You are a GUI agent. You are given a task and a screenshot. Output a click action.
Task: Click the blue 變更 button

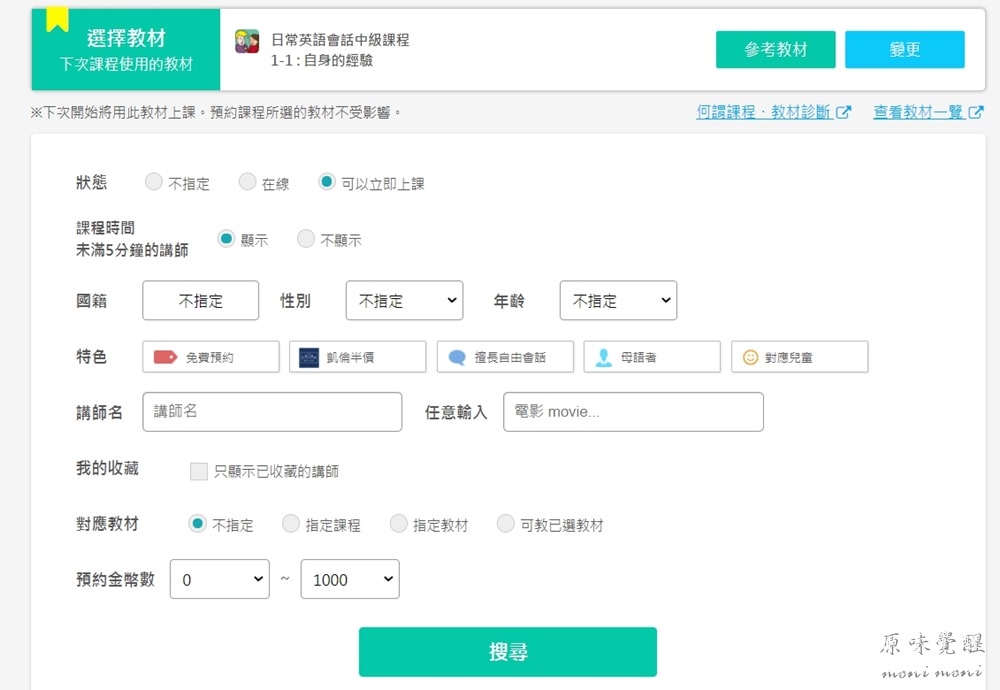point(904,50)
